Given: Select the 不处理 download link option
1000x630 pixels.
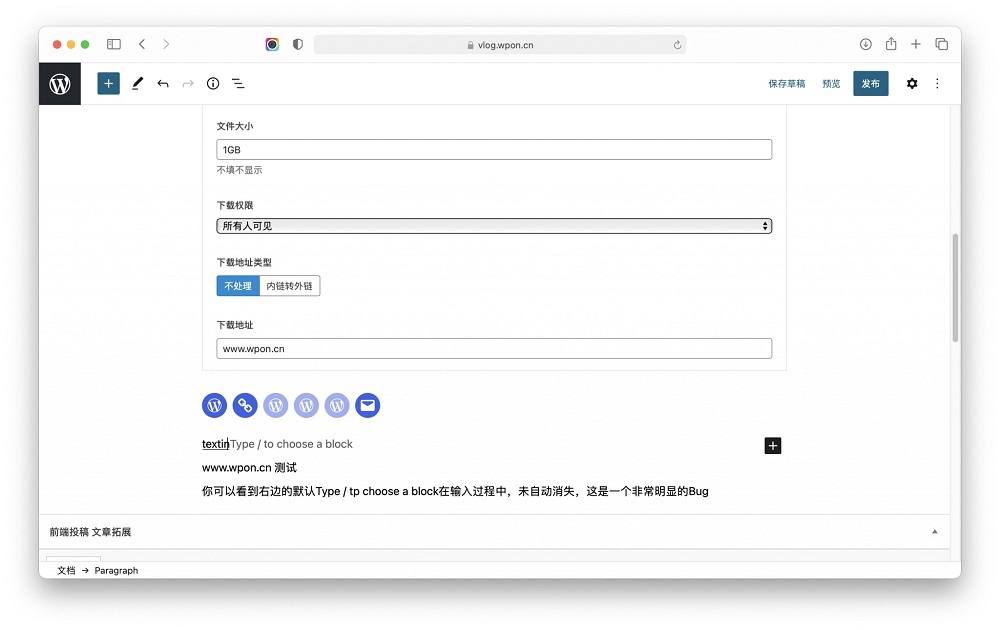Looking at the screenshot, I should [237, 285].
